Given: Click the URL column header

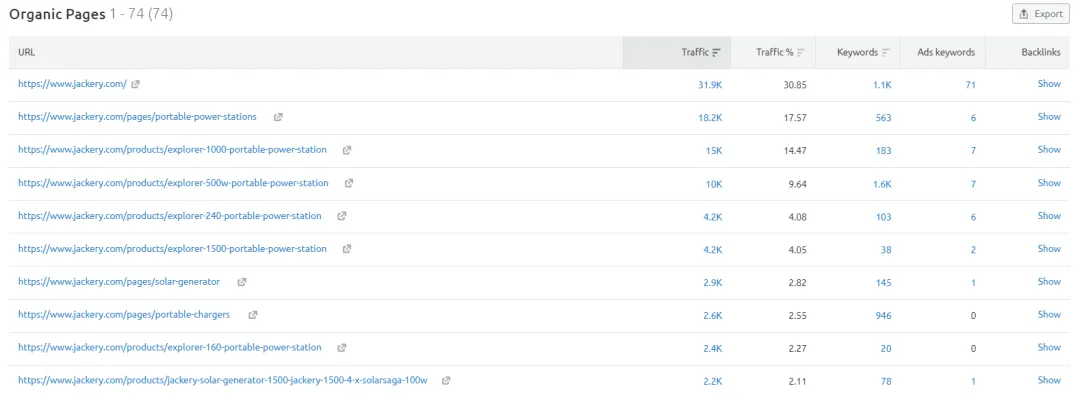Looking at the screenshot, I should 27,52.
